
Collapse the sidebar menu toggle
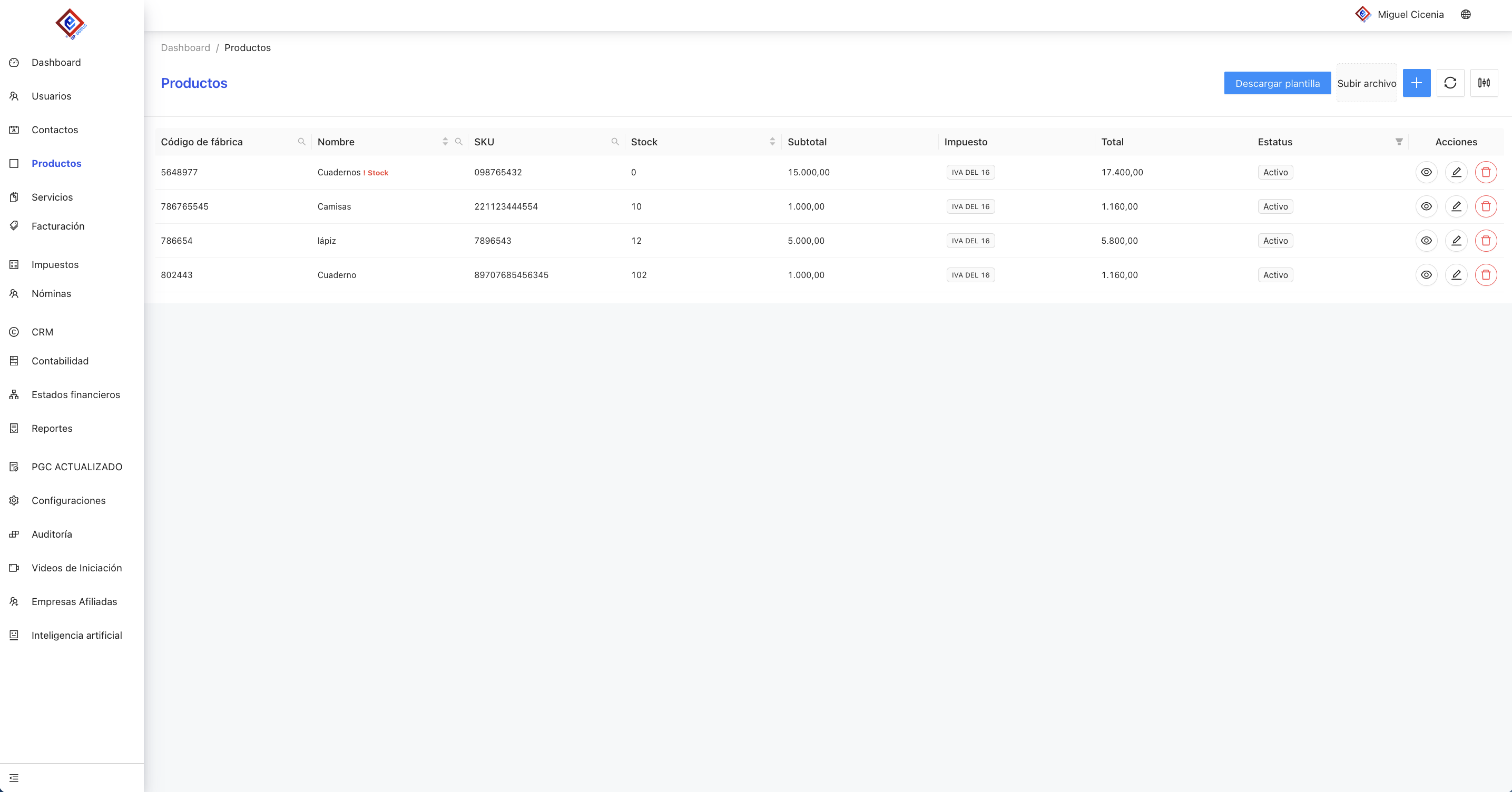click(x=14, y=778)
